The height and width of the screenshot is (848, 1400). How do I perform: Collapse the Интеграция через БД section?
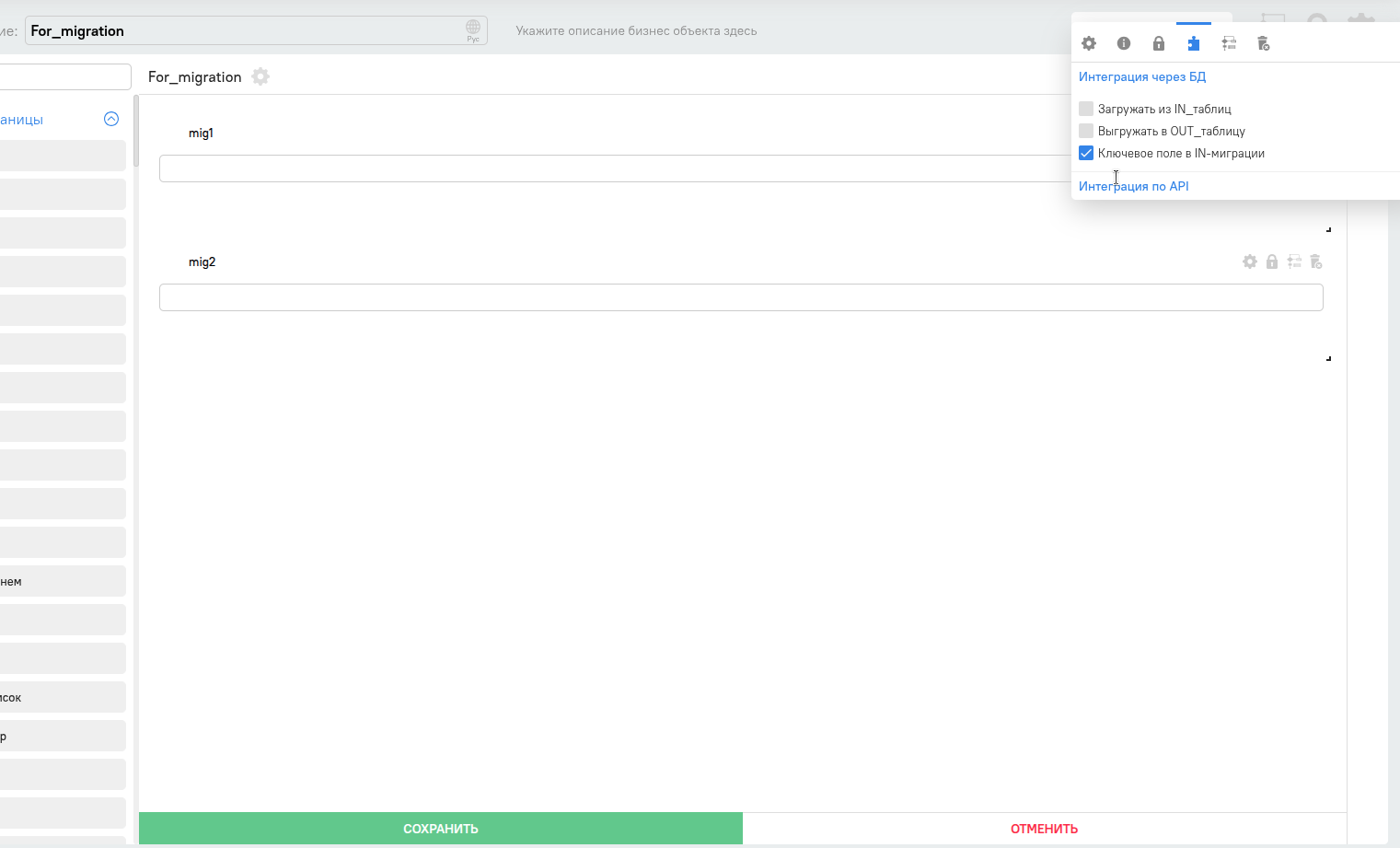1142,76
